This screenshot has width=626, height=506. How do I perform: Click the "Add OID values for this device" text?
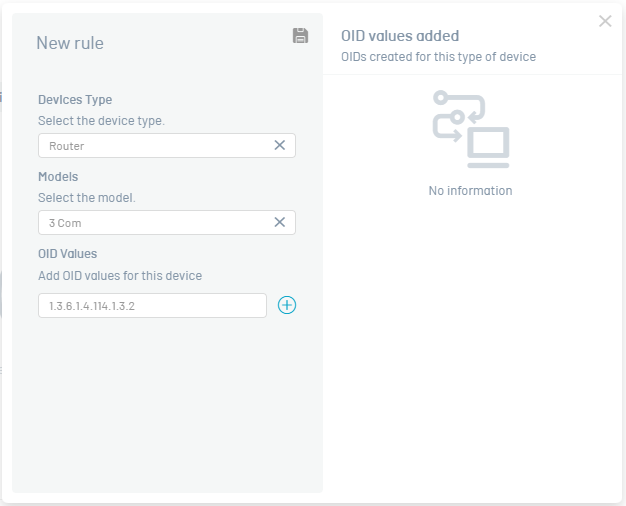(x=120, y=276)
